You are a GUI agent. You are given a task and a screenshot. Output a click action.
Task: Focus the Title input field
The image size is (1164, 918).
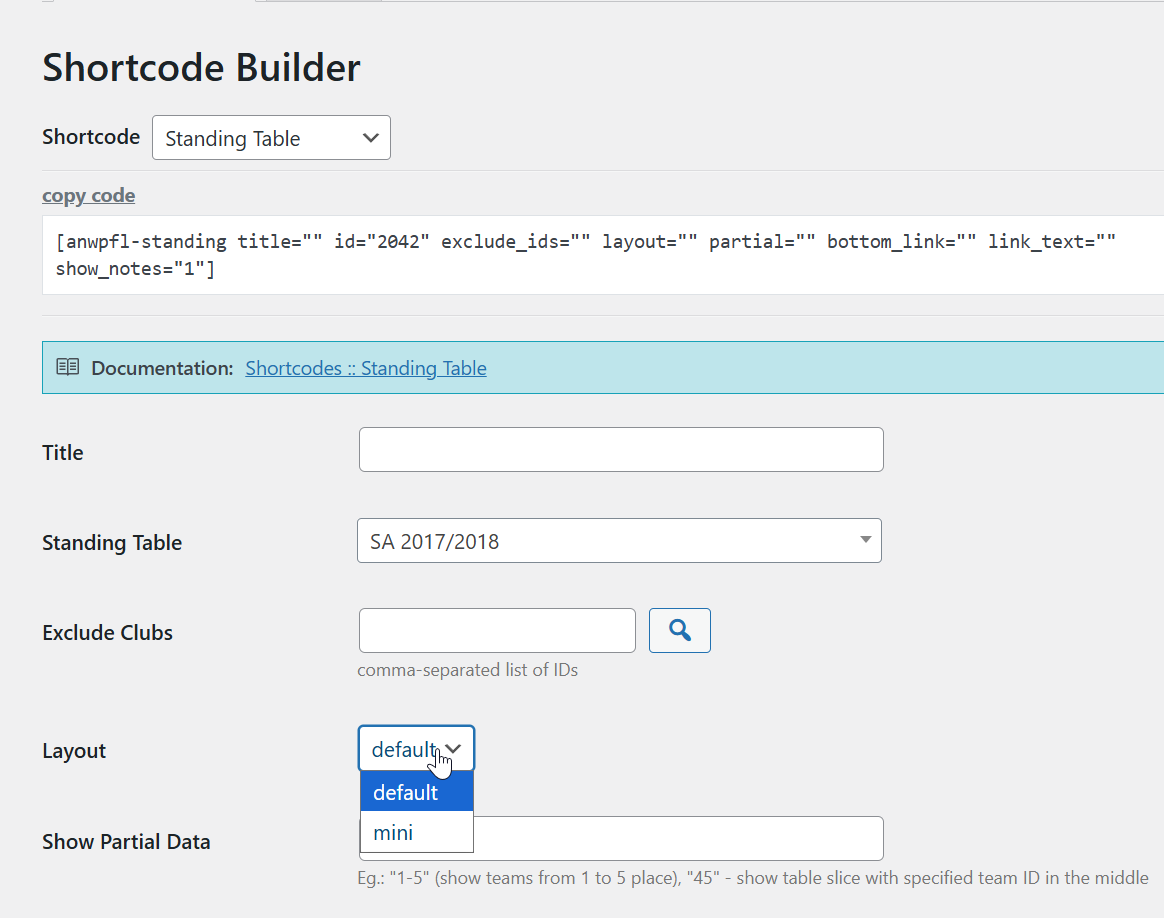(621, 450)
